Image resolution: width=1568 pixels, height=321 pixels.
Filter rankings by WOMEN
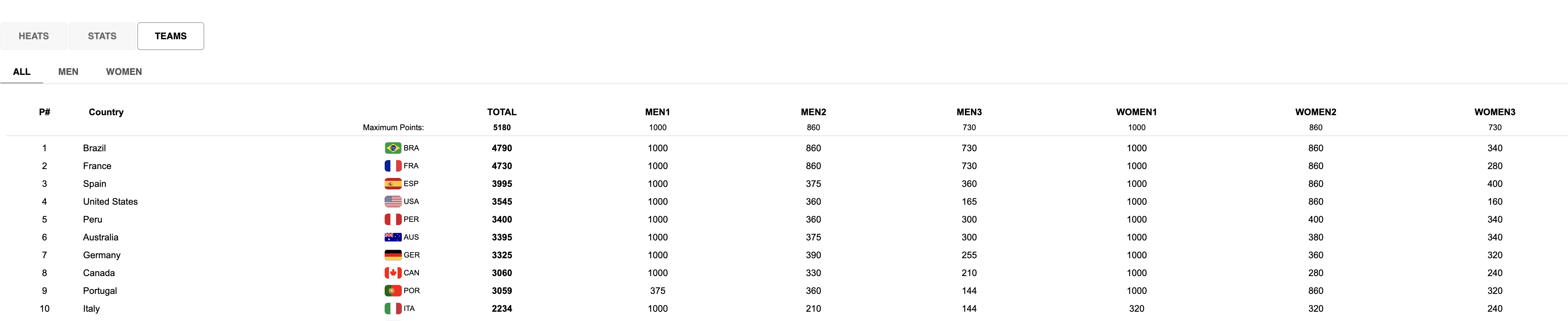tap(124, 71)
